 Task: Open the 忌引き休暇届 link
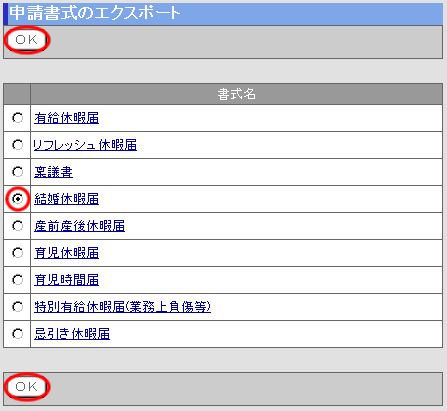click(72, 334)
